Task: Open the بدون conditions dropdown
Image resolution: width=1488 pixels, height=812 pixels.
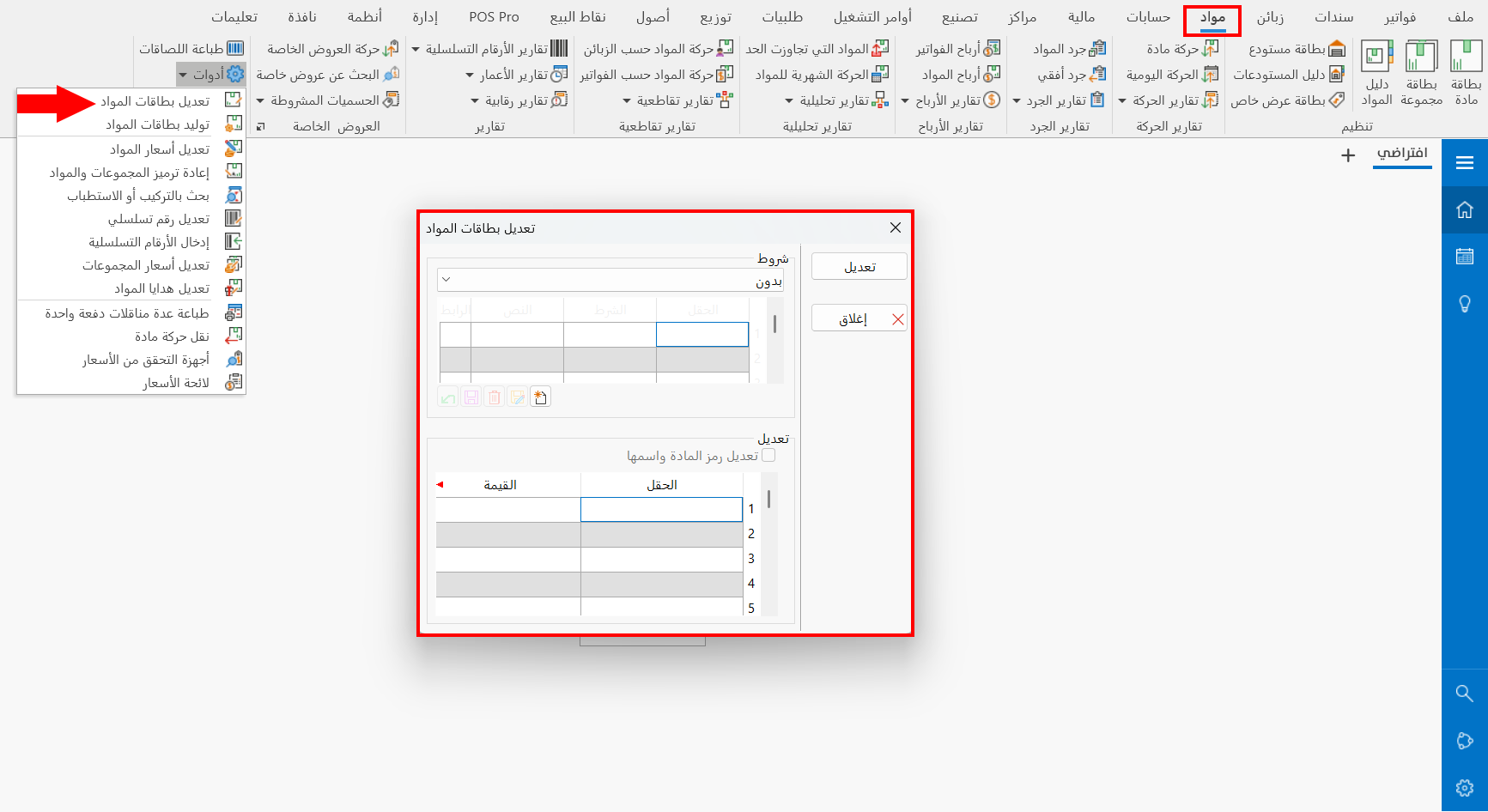Action: click(x=610, y=279)
